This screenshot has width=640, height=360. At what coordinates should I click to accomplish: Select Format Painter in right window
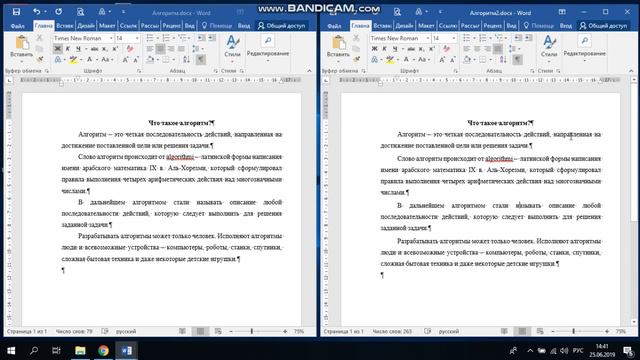tap(356, 60)
